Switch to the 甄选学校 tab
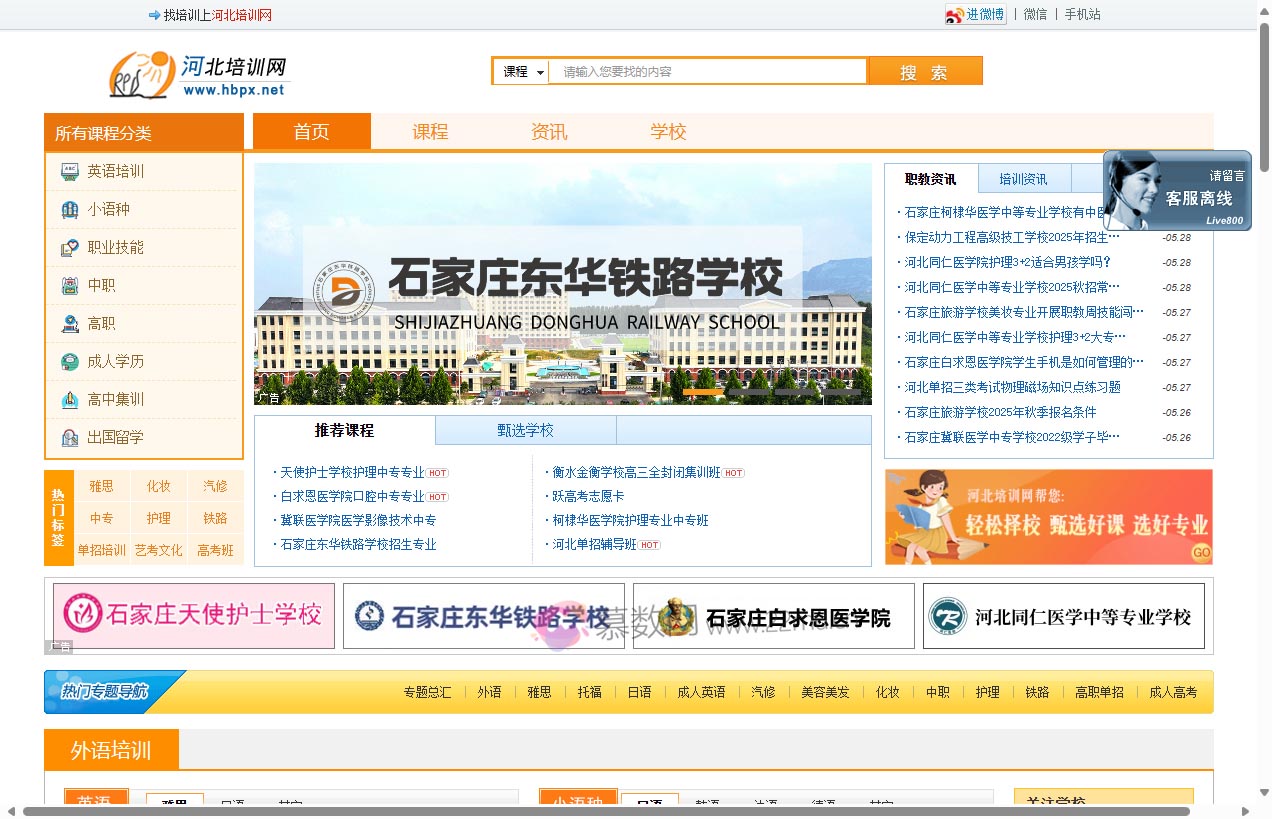 [x=526, y=429]
